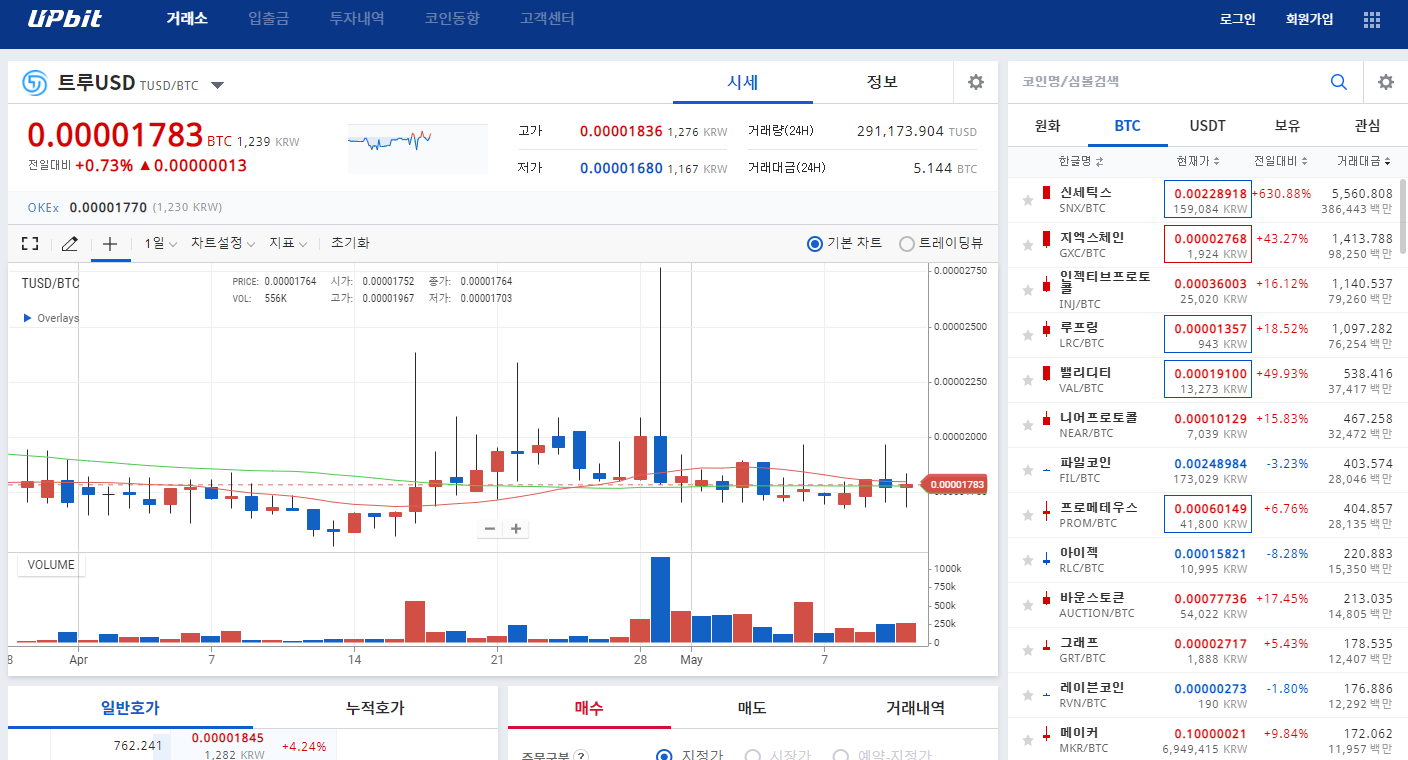Sort coin list by 한글명 column
The height and width of the screenshot is (760, 1408).
(x=1081, y=161)
